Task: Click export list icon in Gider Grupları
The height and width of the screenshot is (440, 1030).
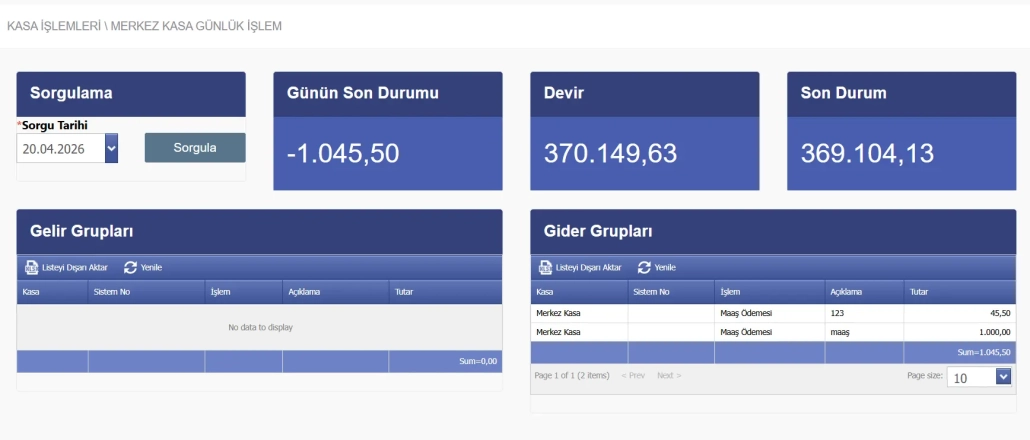Action: click(546, 268)
